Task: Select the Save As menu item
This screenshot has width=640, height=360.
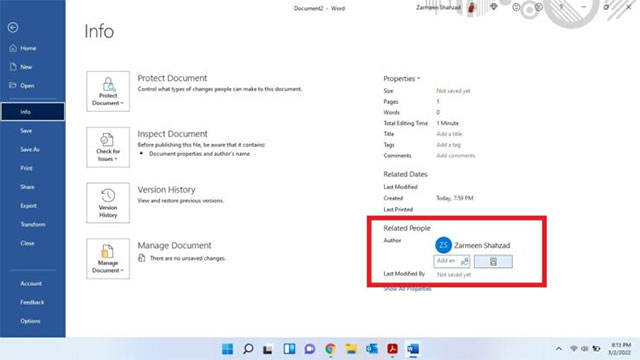Action: (x=30, y=149)
